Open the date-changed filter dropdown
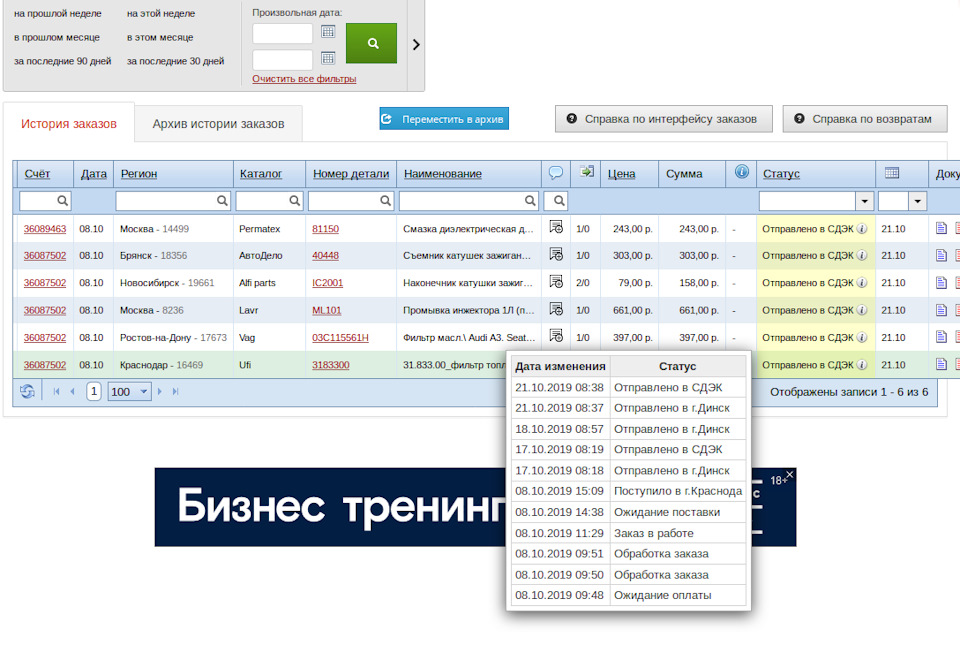This screenshot has height=660, width=960. (x=917, y=201)
